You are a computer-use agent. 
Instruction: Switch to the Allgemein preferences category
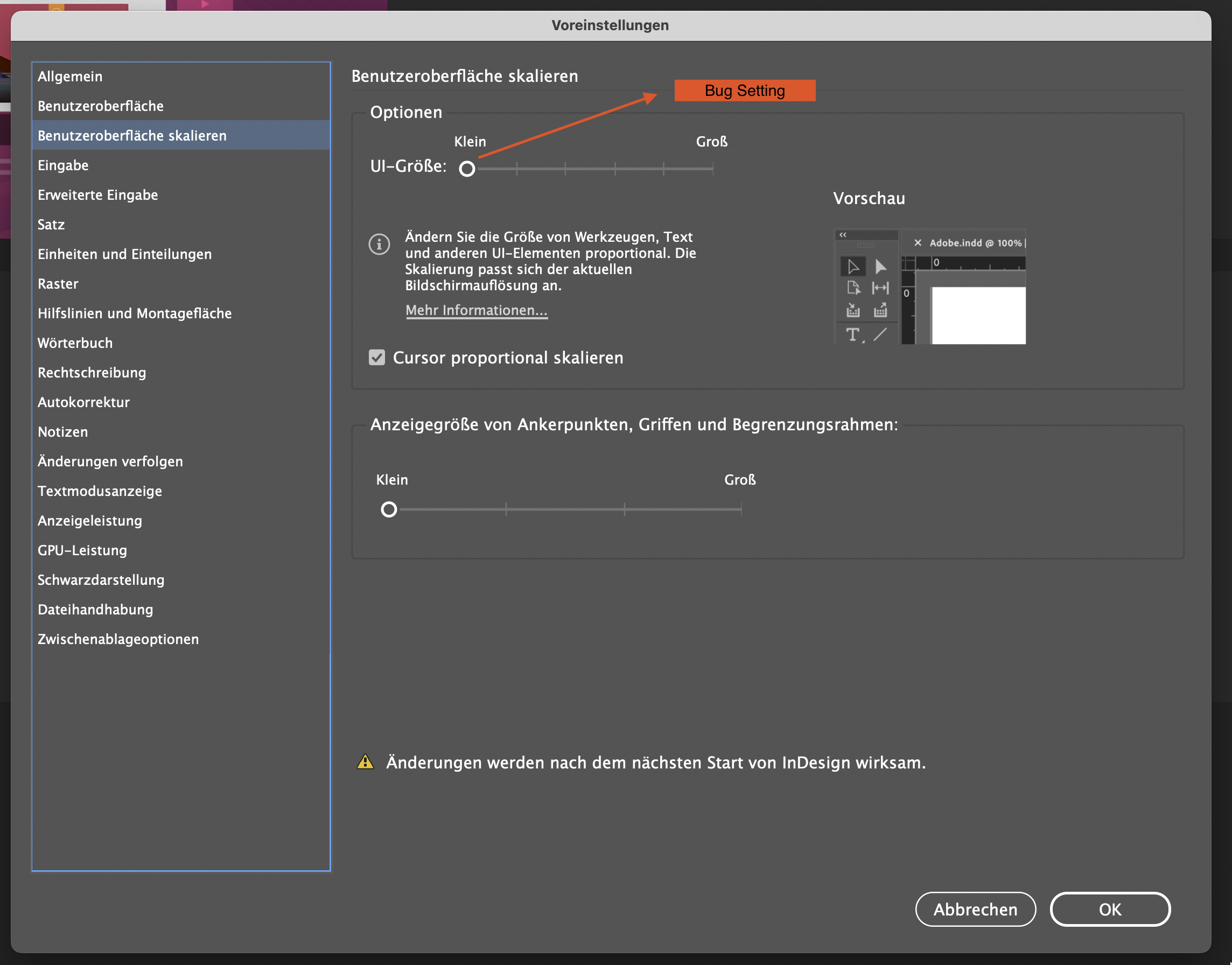click(x=69, y=76)
